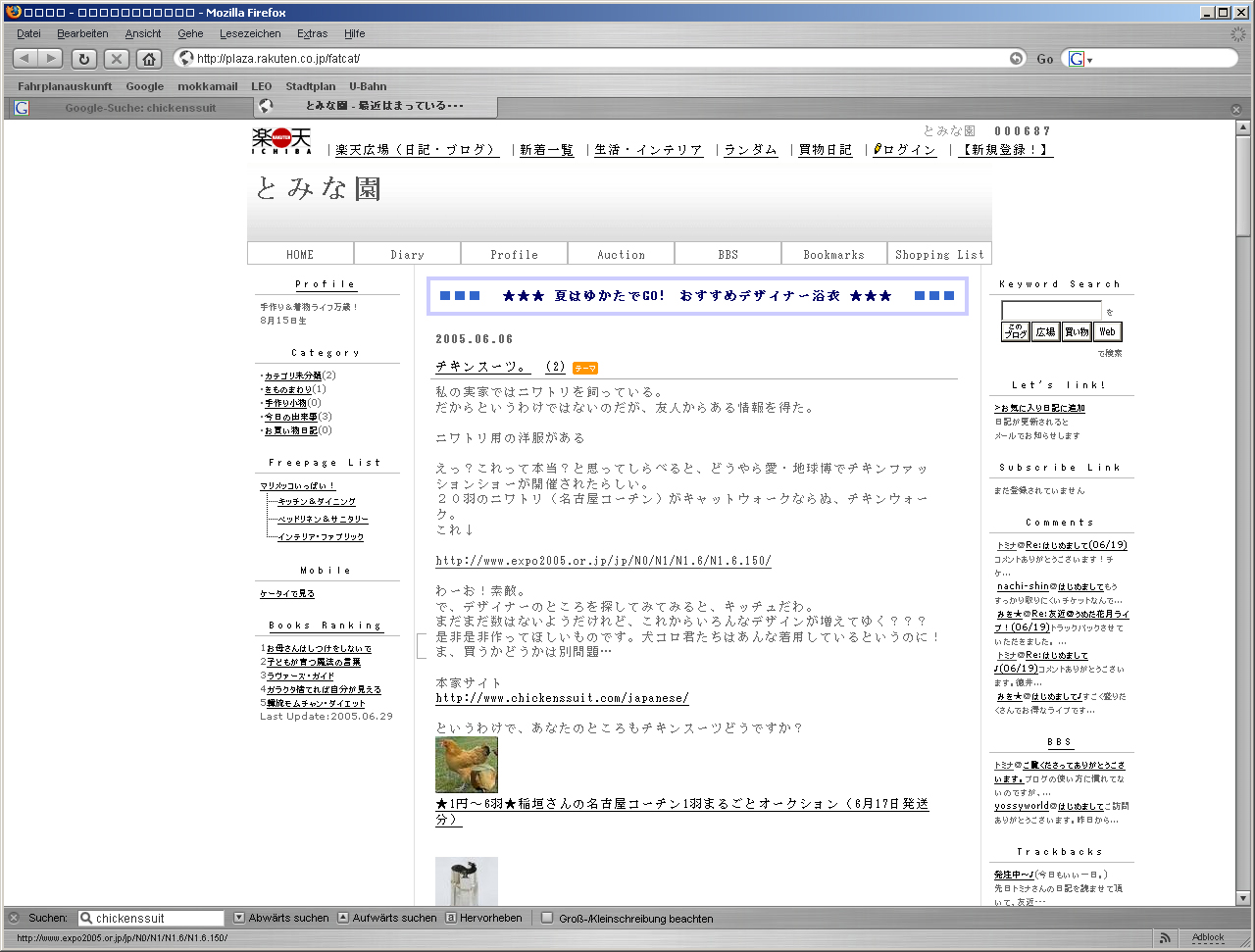This screenshot has height=952, width=1255.
Task: Click the expo2005.or.jp article link
Action: point(603,561)
